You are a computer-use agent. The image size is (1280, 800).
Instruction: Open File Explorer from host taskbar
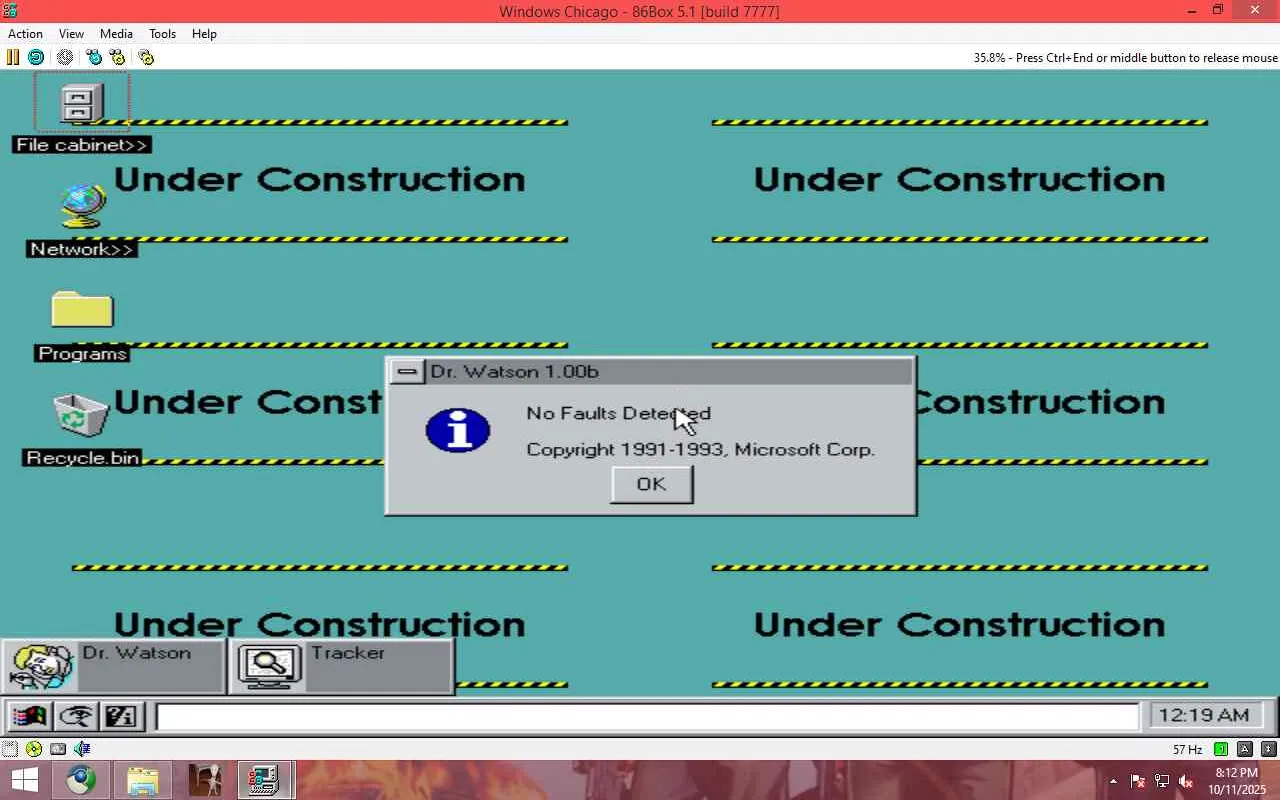(x=143, y=780)
